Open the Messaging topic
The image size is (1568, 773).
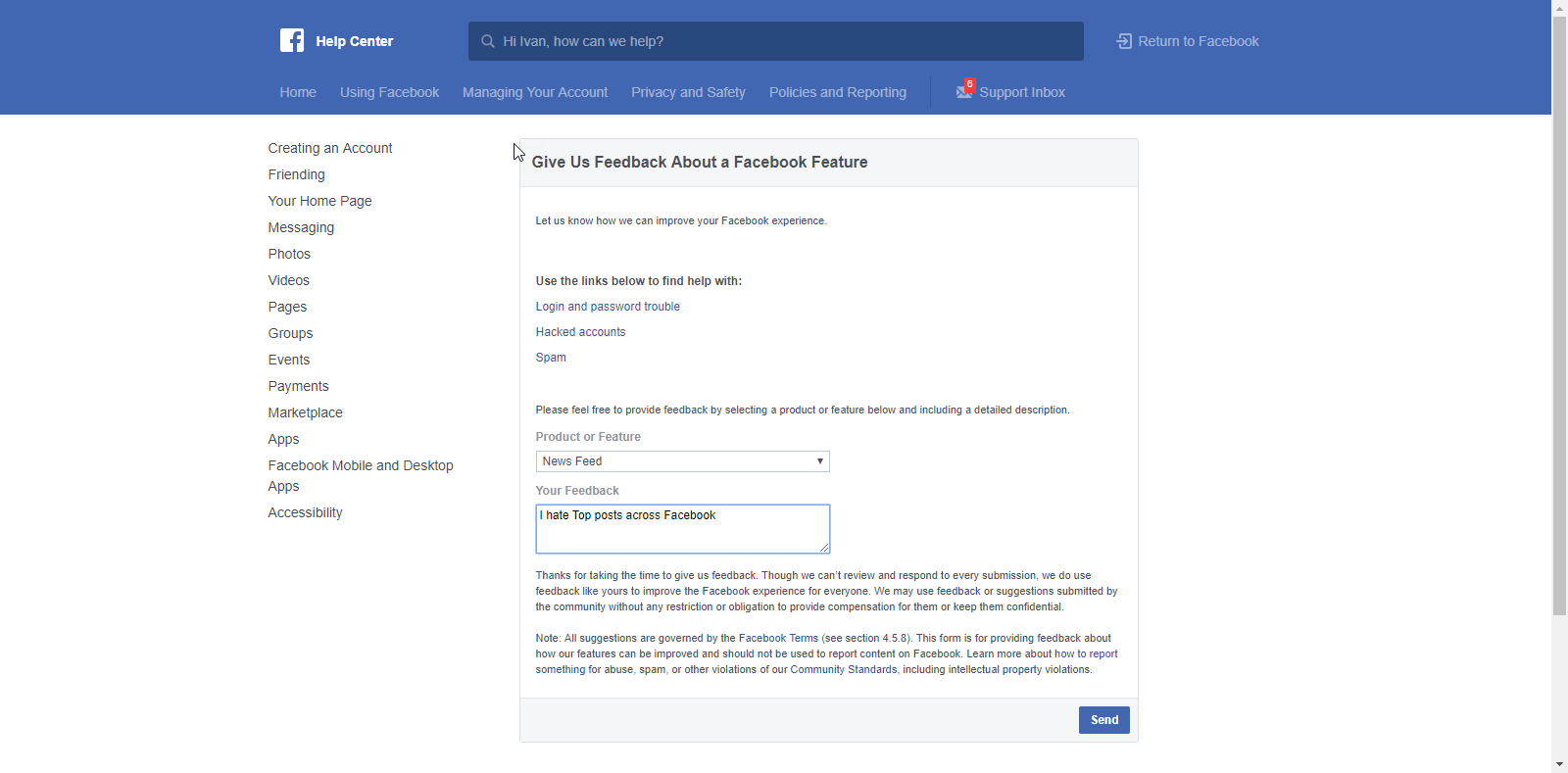pos(301,227)
